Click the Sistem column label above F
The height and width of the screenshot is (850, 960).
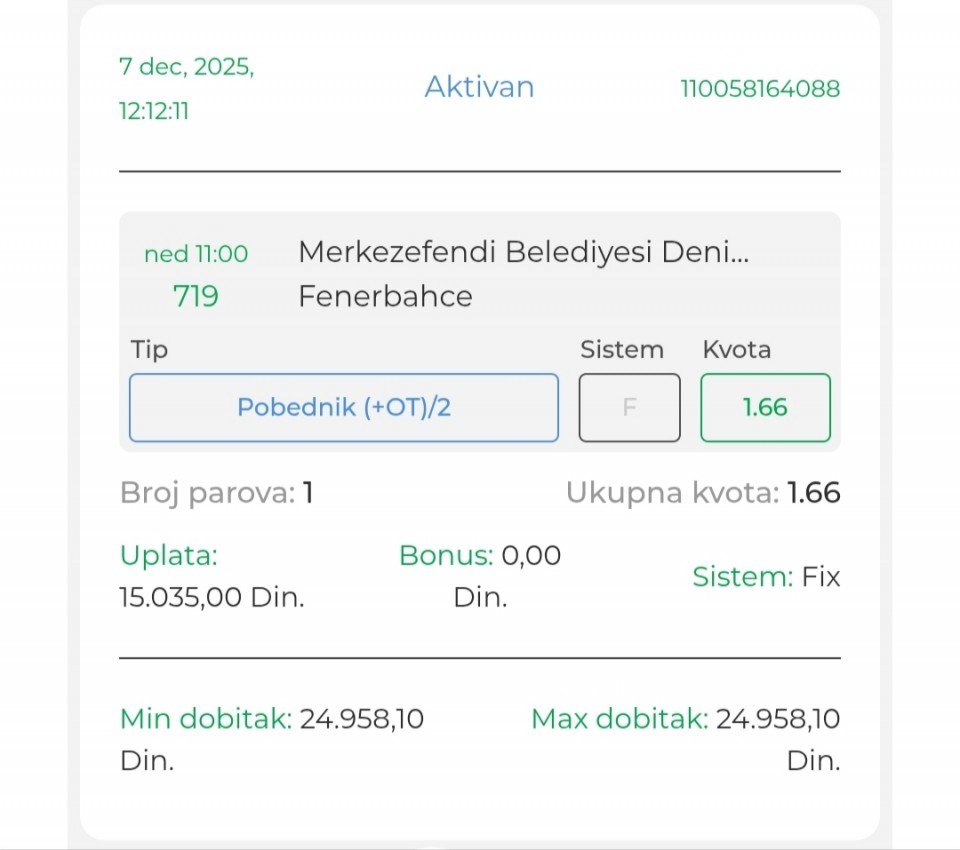621,350
